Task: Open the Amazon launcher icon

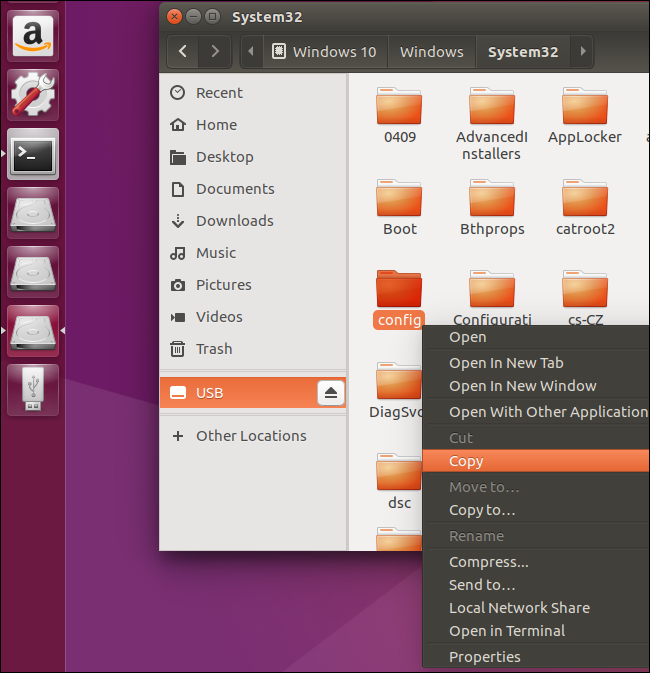Action: pyautogui.click(x=33, y=35)
